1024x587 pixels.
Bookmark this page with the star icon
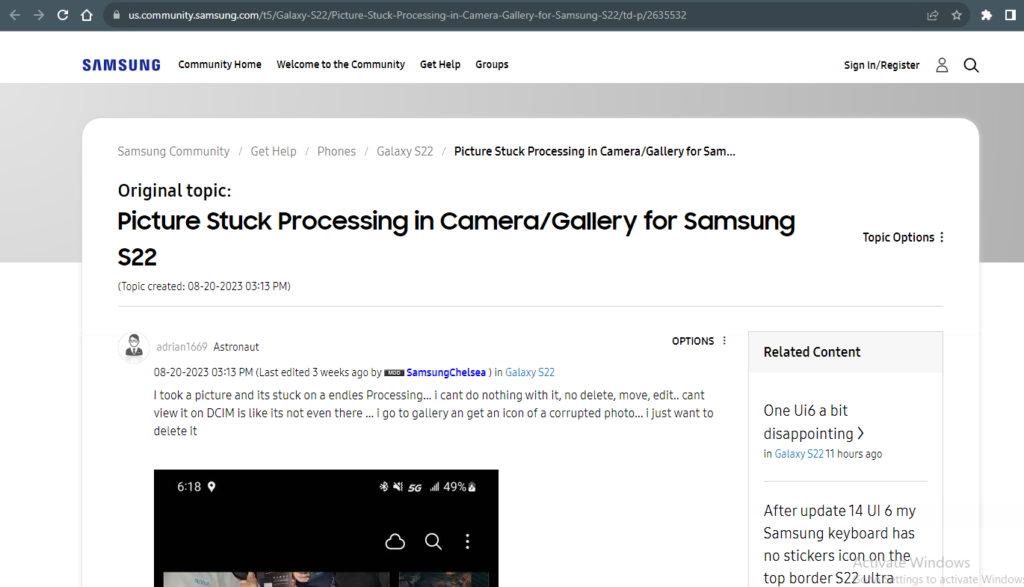coord(956,15)
